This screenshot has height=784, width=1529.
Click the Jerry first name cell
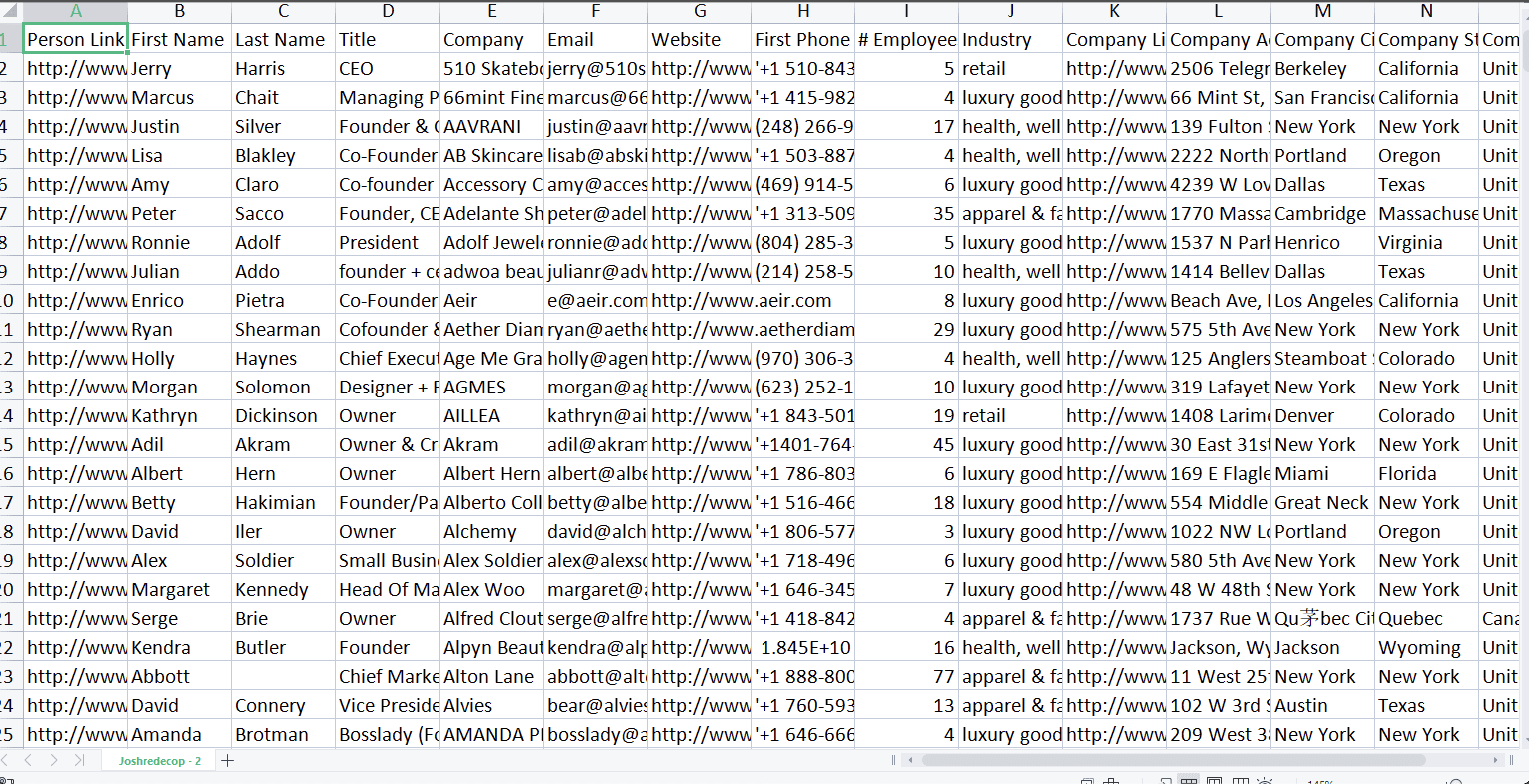click(179, 68)
